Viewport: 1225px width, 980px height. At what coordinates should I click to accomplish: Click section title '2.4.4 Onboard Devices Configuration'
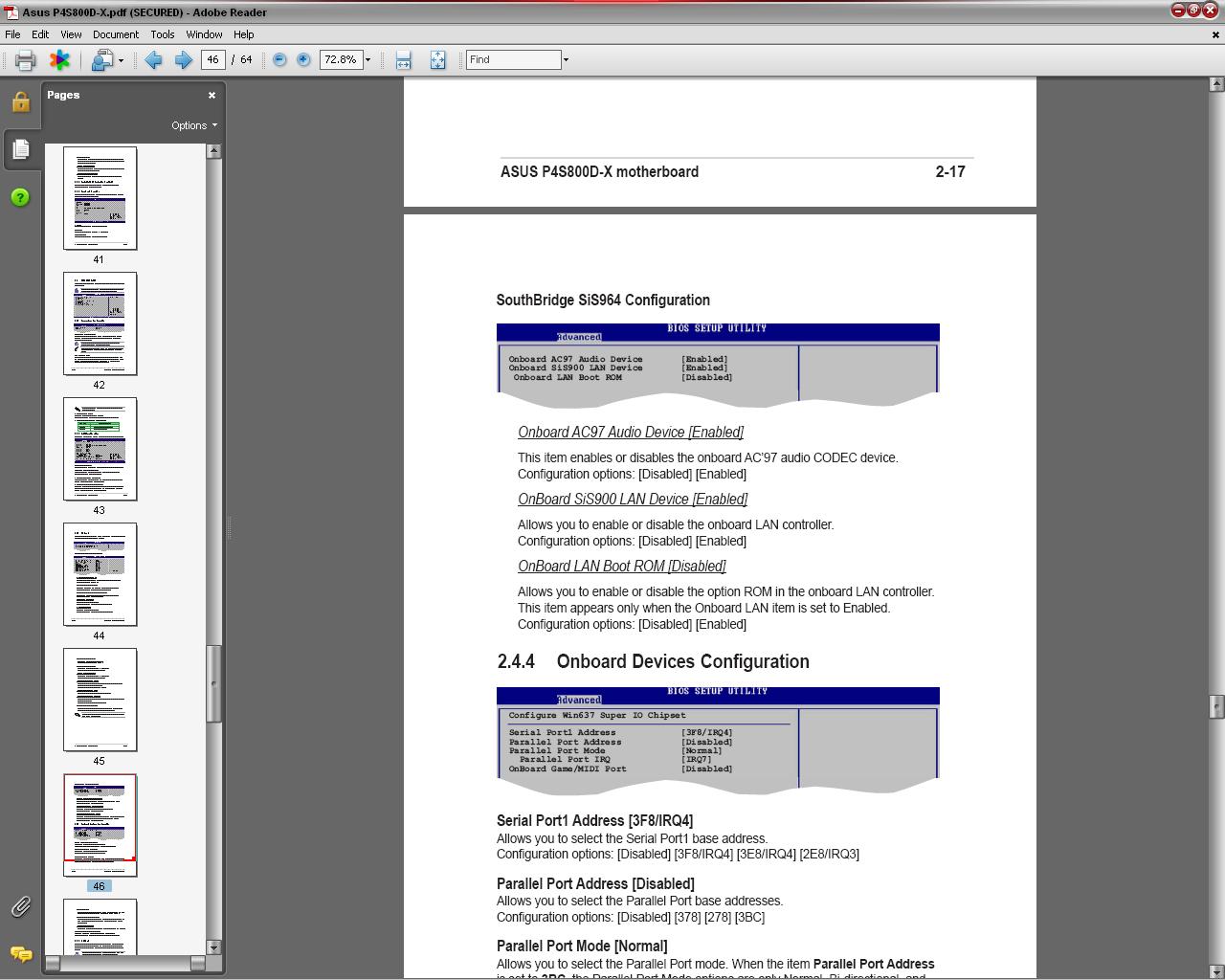click(654, 661)
